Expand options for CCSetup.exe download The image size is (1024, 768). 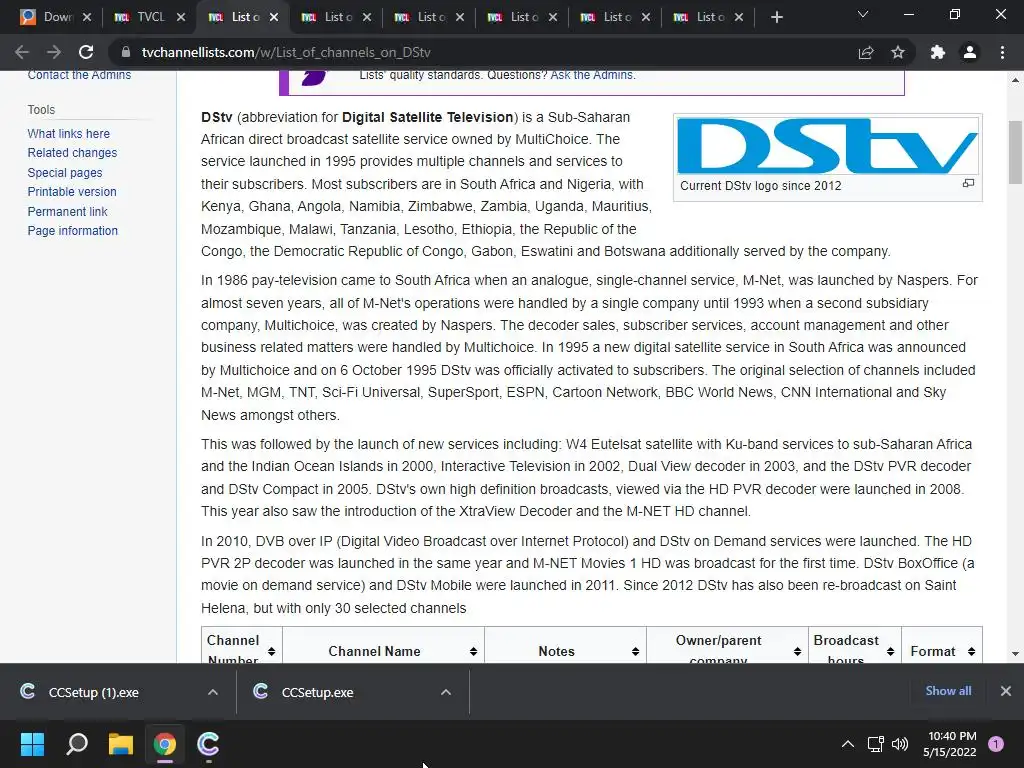[446, 692]
